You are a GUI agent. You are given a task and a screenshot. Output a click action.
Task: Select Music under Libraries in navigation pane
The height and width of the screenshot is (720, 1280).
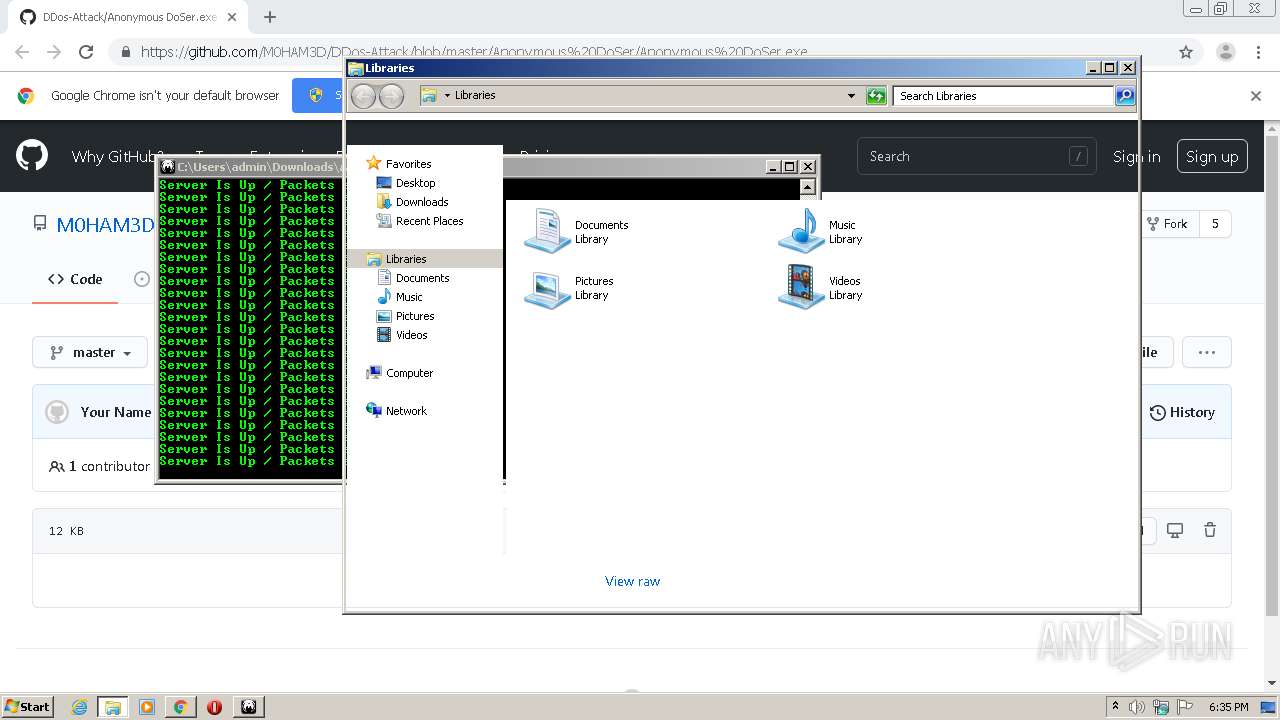coord(408,297)
